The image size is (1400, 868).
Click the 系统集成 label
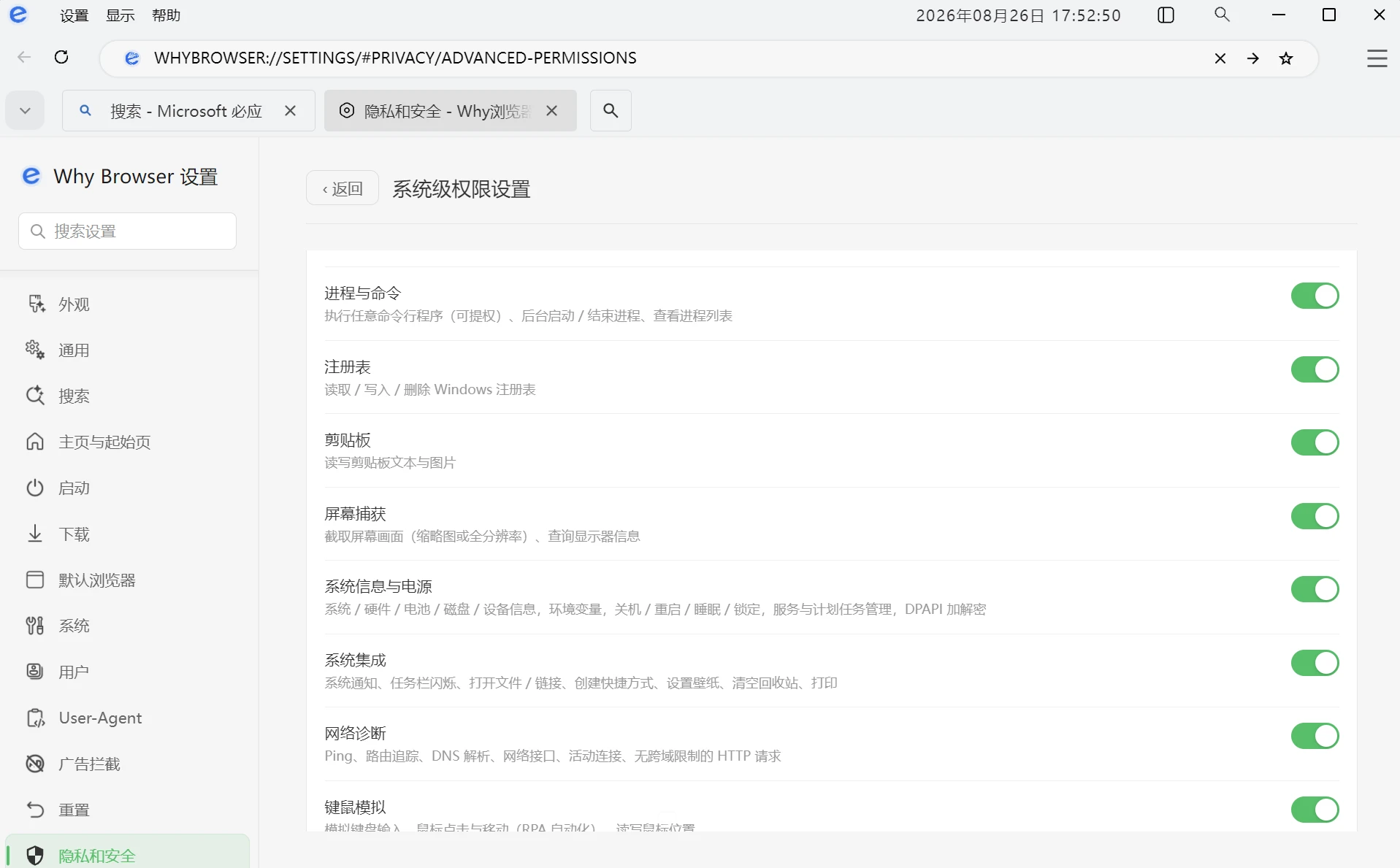355,660
